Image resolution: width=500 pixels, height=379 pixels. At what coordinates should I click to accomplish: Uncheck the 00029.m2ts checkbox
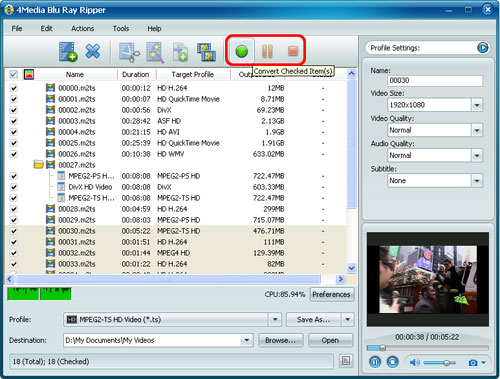point(14,220)
